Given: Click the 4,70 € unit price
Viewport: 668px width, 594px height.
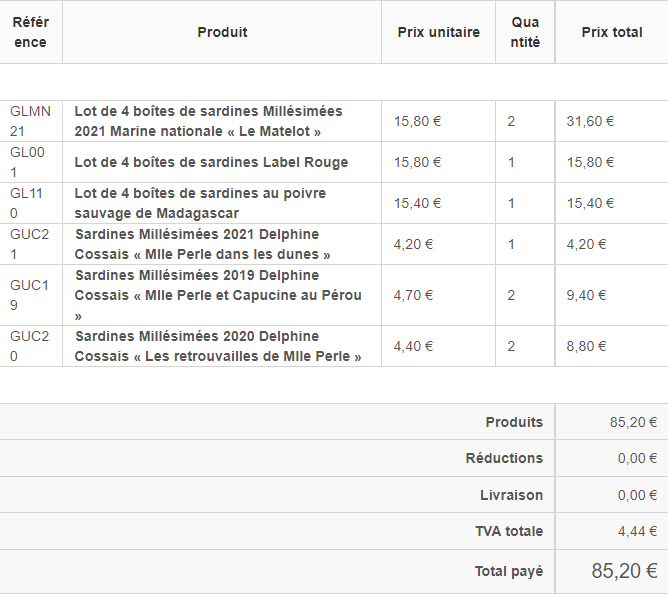Looking at the screenshot, I should pyautogui.click(x=413, y=295).
